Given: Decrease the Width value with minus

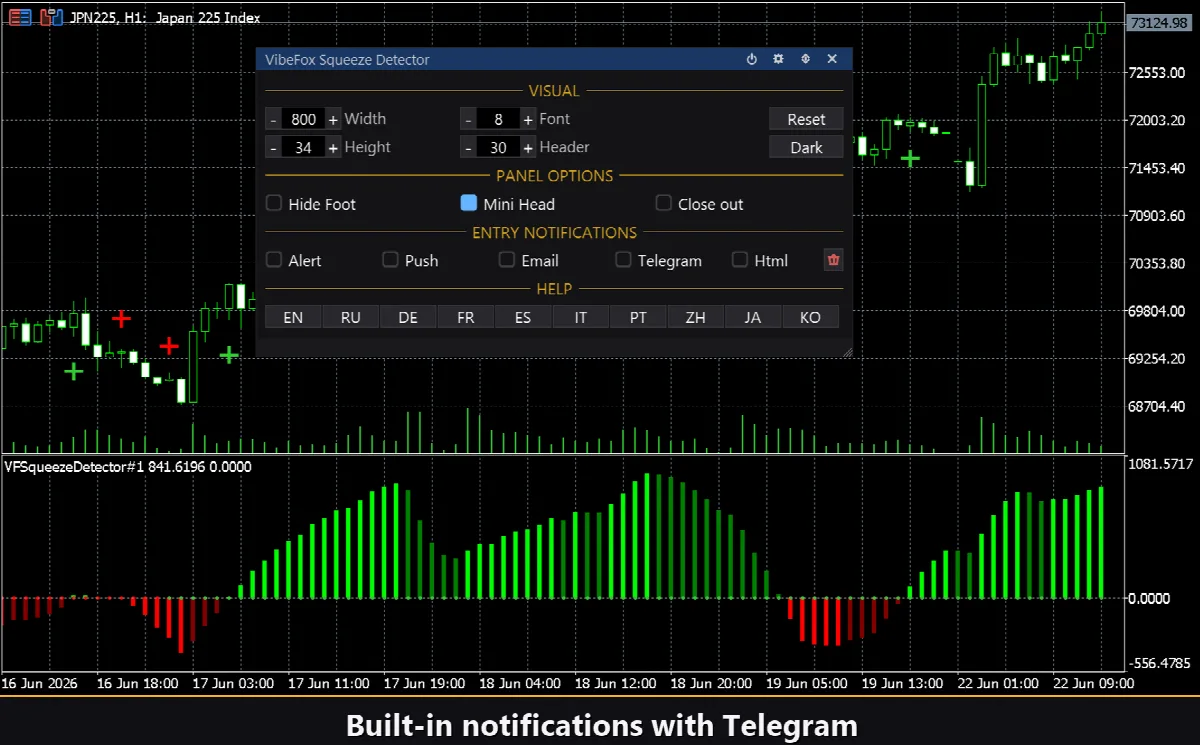Looking at the screenshot, I should pyautogui.click(x=273, y=119).
